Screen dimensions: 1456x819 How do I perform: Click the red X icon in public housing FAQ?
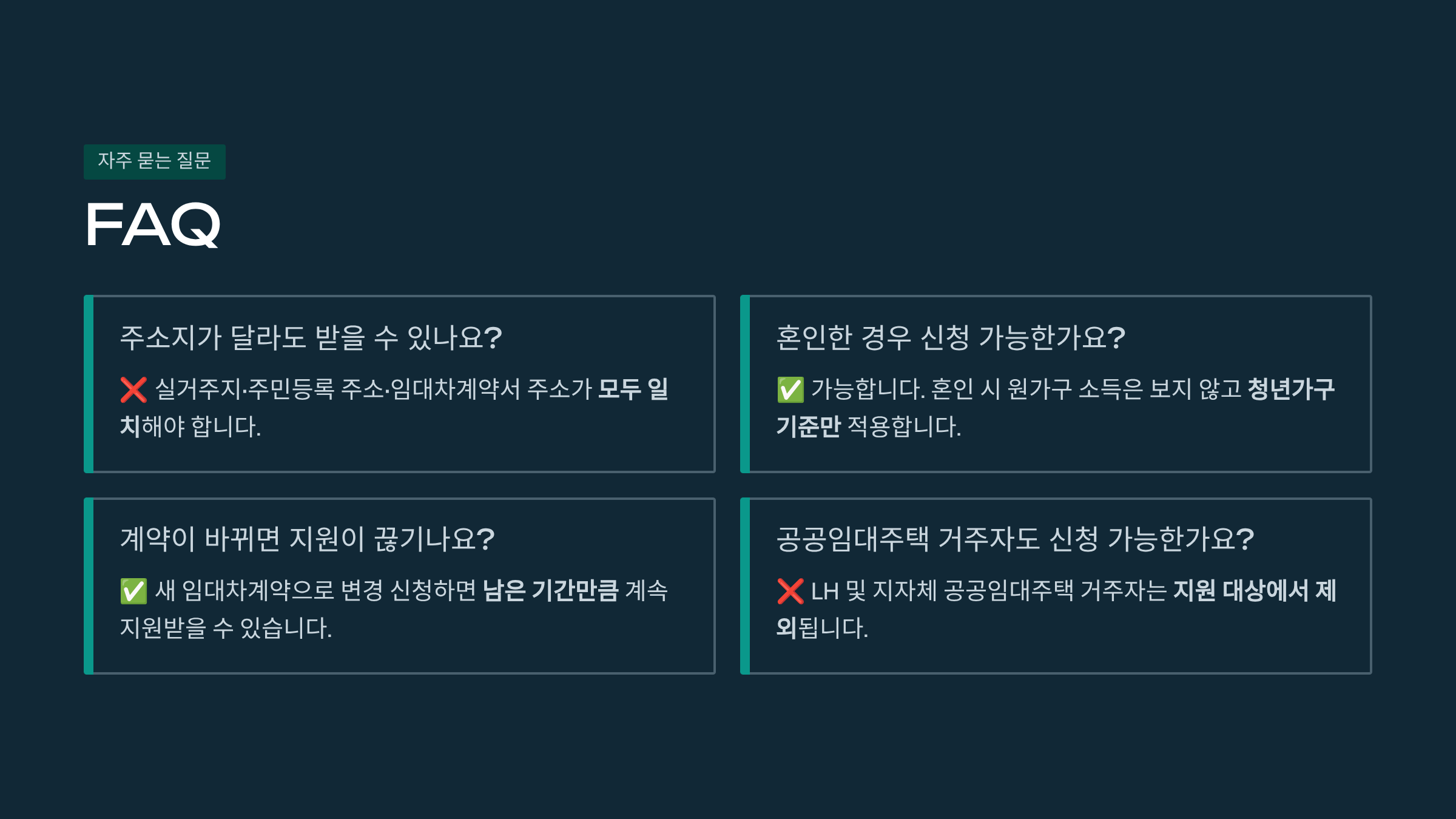[790, 591]
